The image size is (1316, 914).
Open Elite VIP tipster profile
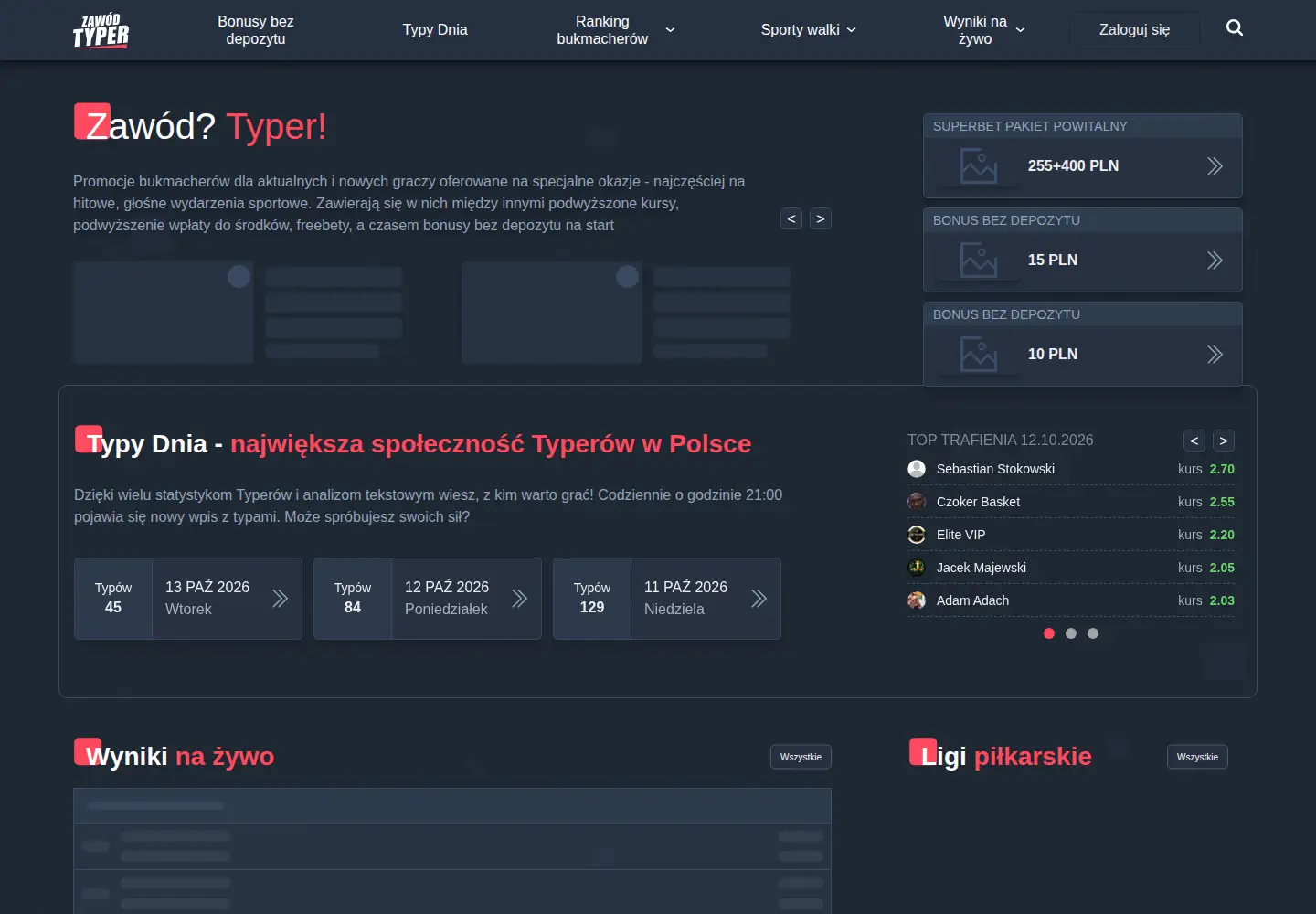point(960,535)
